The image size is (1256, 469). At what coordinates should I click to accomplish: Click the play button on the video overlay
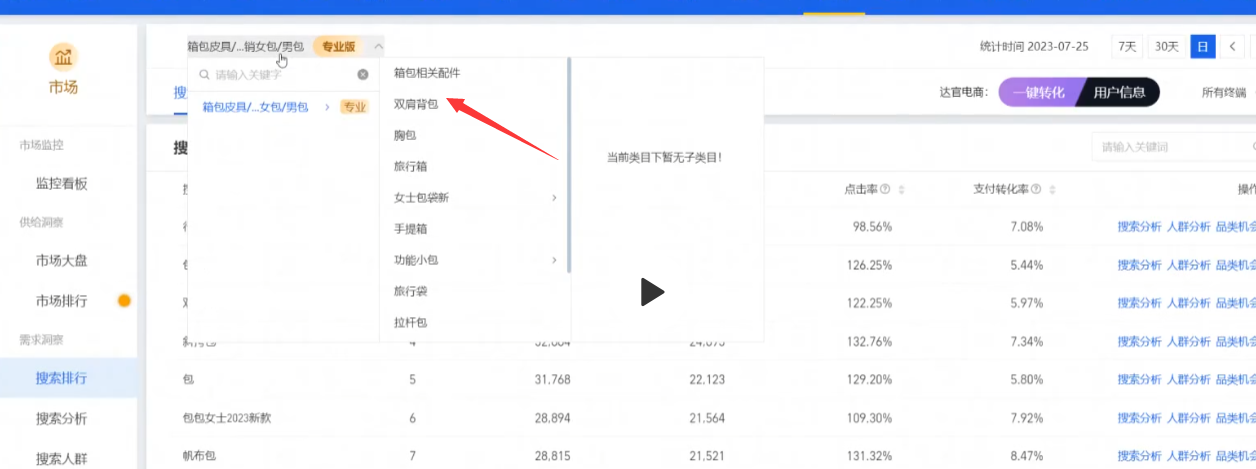(651, 292)
